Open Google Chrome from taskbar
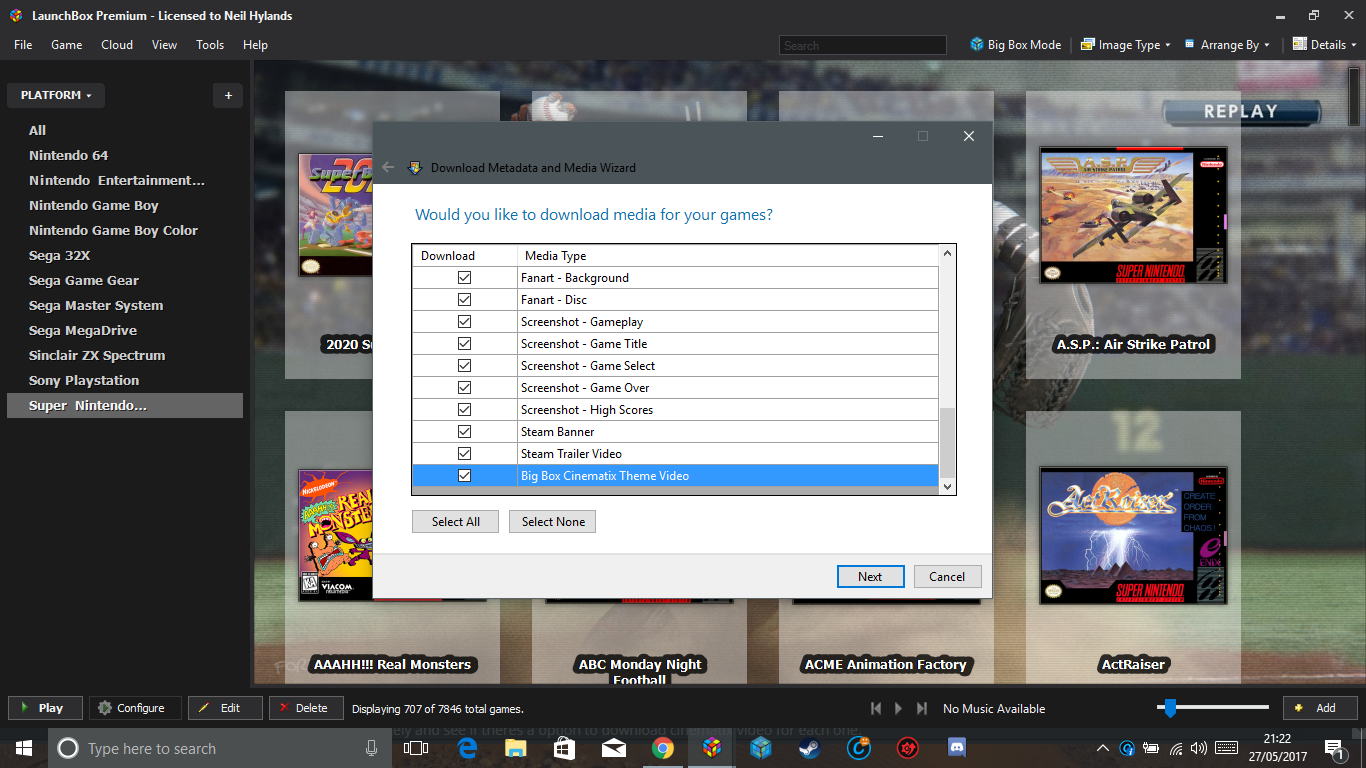Image resolution: width=1366 pixels, height=768 pixels. click(x=662, y=748)
